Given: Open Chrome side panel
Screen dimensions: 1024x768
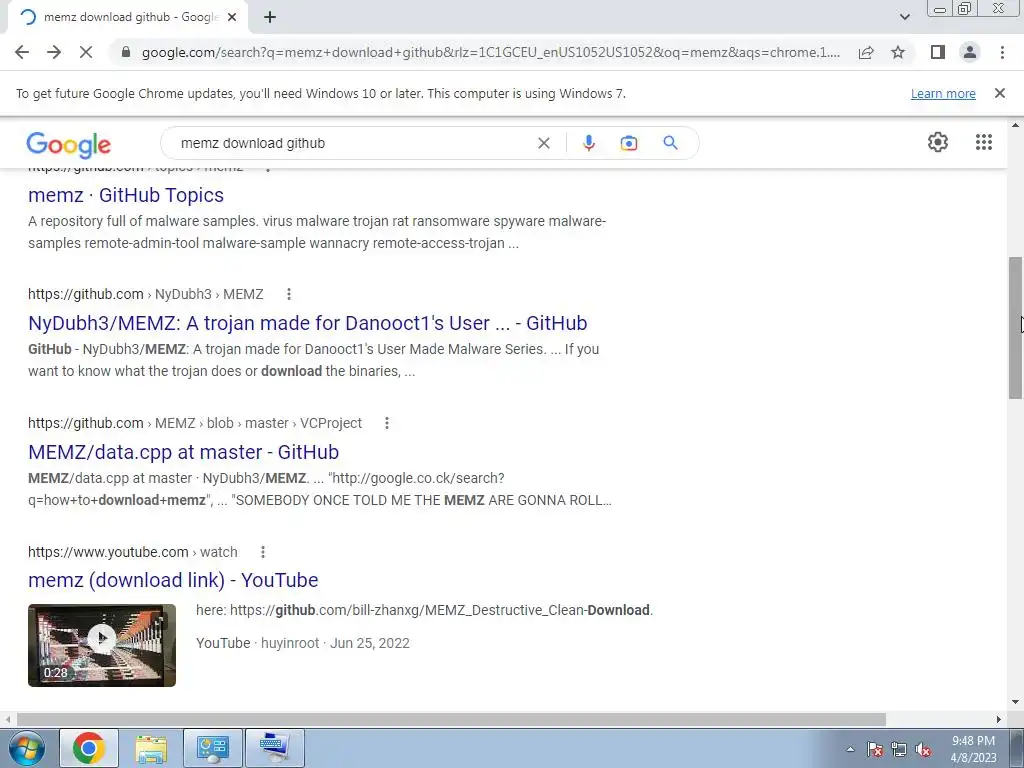Looking at the screenshot, I should [938, 52].
